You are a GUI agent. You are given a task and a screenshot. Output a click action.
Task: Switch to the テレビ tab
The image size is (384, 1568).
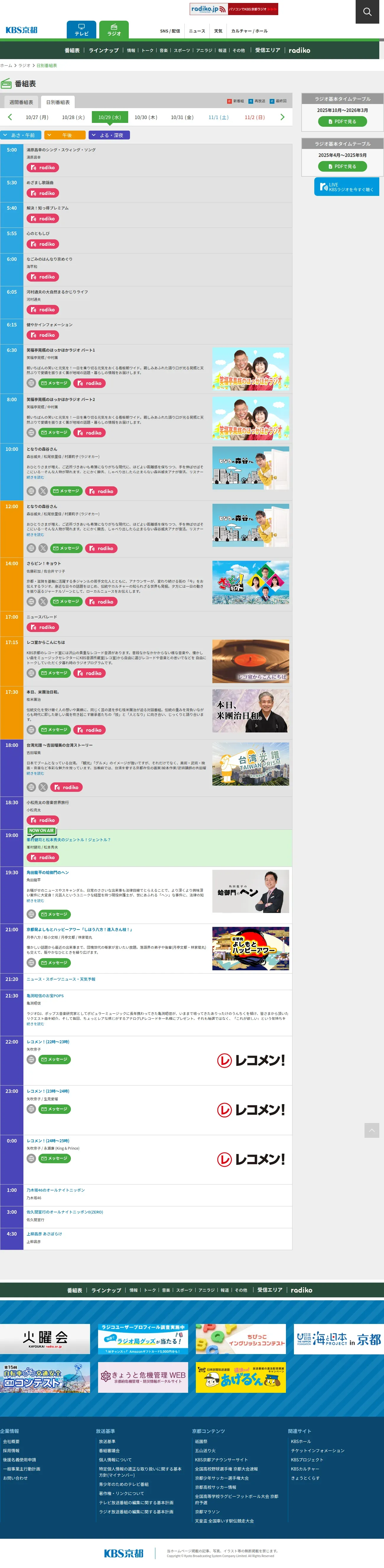[82, 30]
